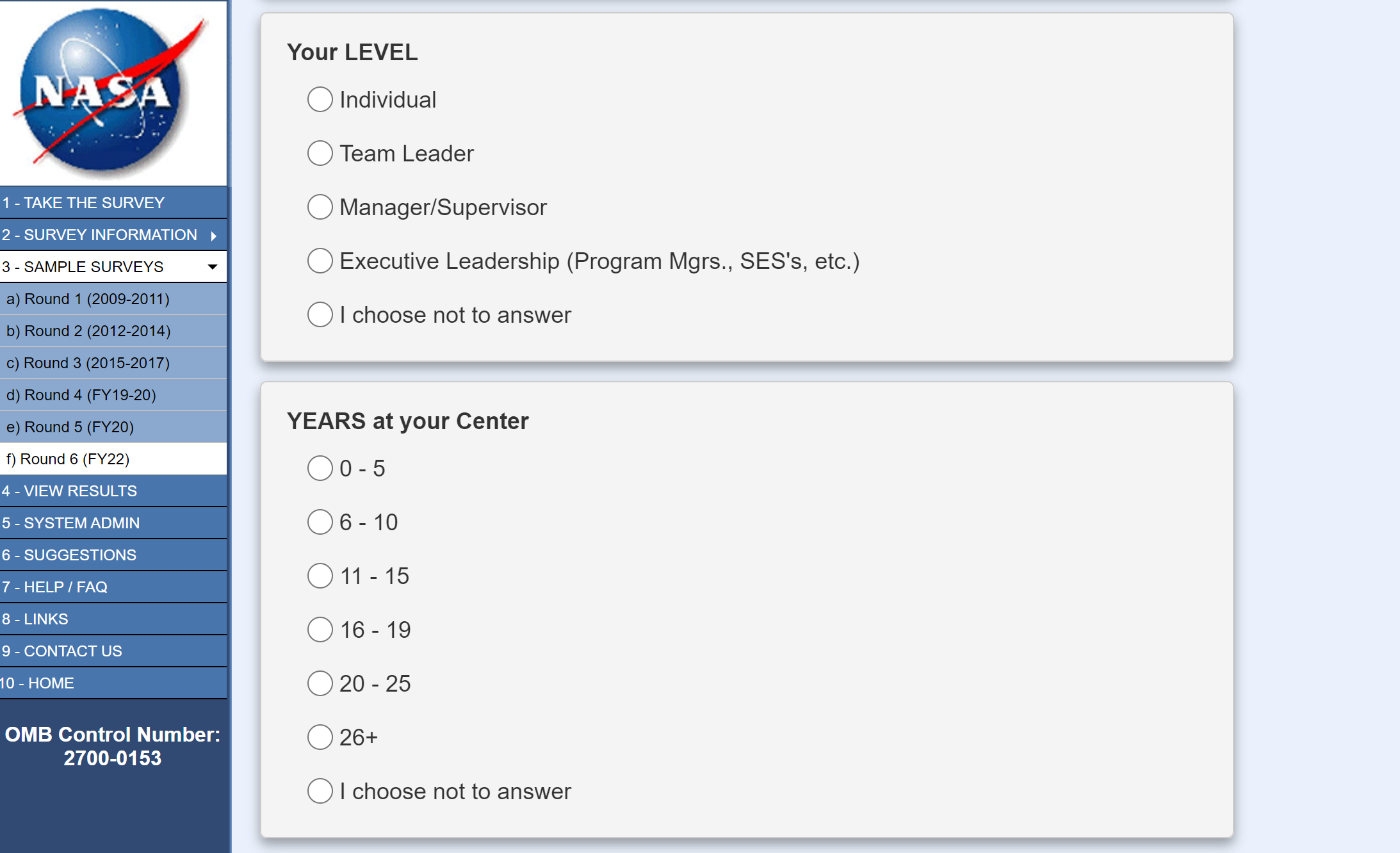Go to View Results menu item
This screenshot has width=1400, height=853.
69,491
